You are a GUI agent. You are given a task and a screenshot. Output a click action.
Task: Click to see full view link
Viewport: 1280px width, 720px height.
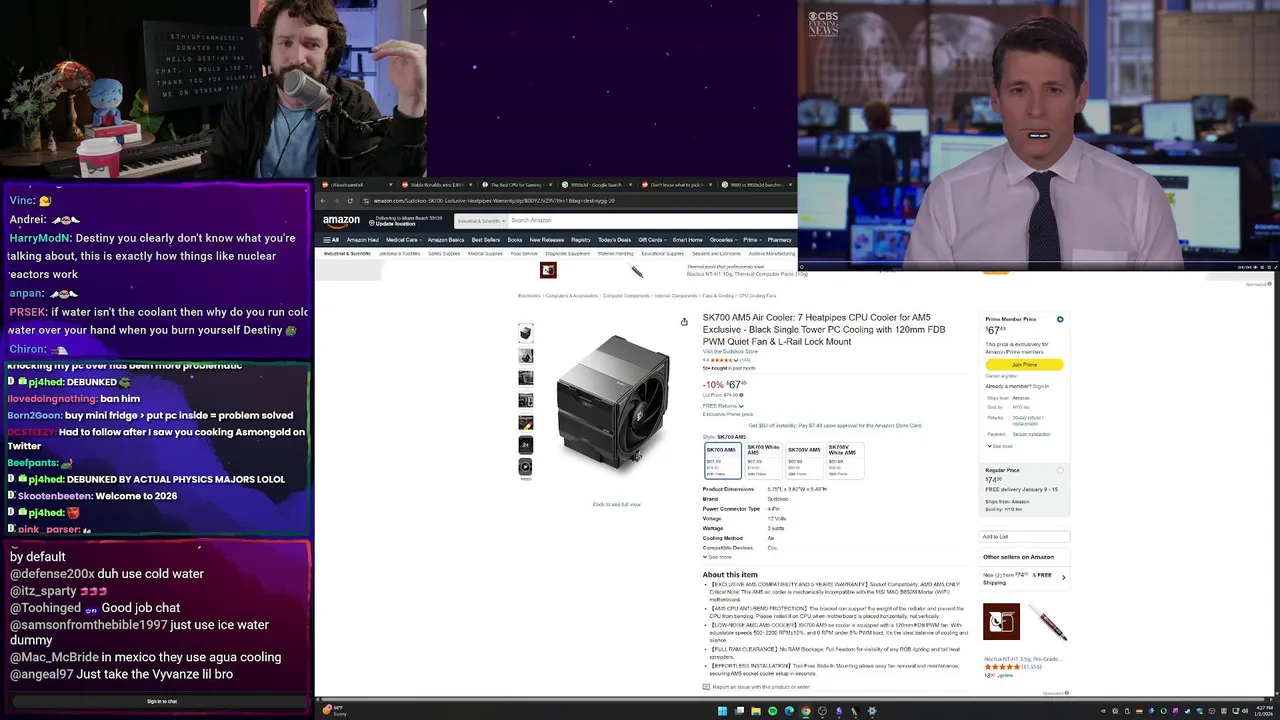click(616, 504)
